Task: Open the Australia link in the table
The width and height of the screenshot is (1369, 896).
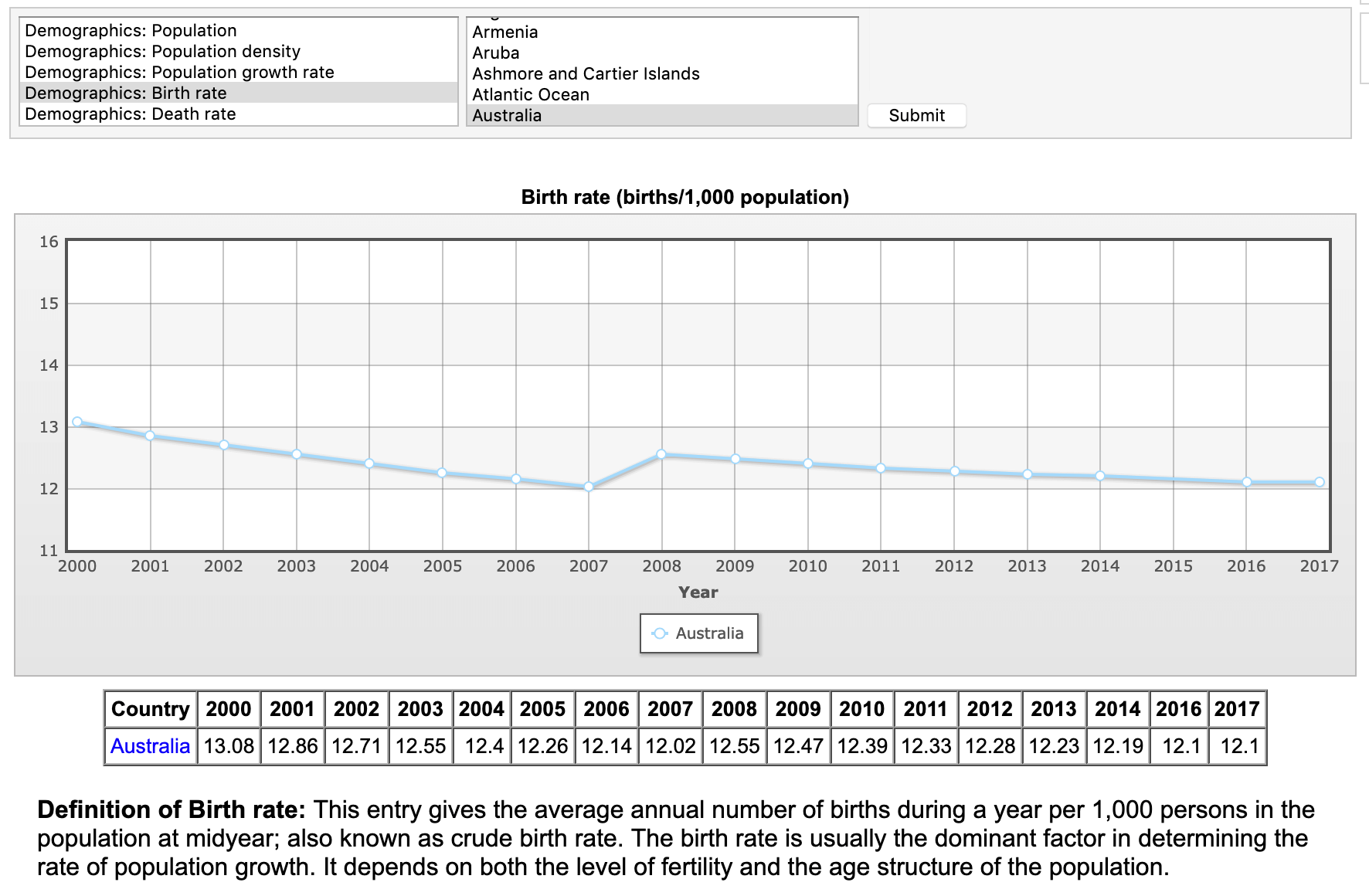Action: click(x=149, y=745)
